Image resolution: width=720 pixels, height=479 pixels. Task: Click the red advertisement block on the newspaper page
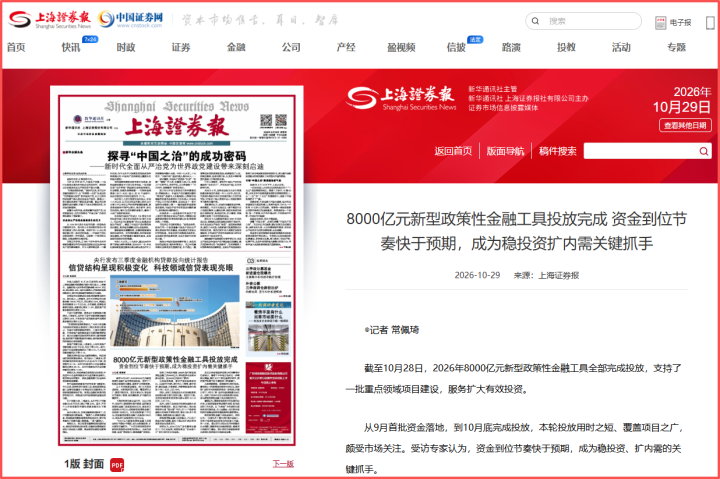click(x=268, y=397)
